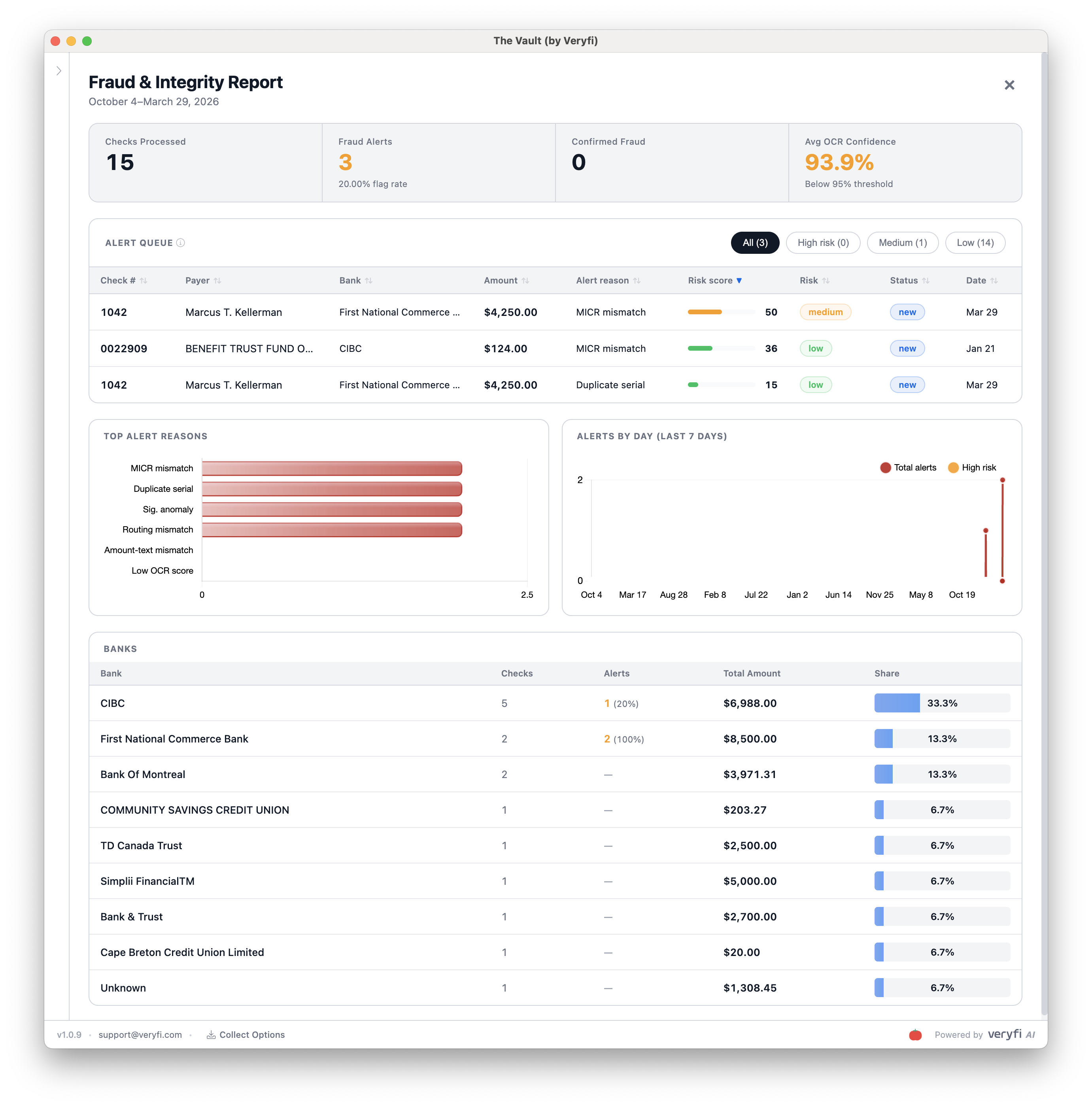1092x1107 pixels.
Task: Sort alerts by Payer column icon
Action: point(217,281)
